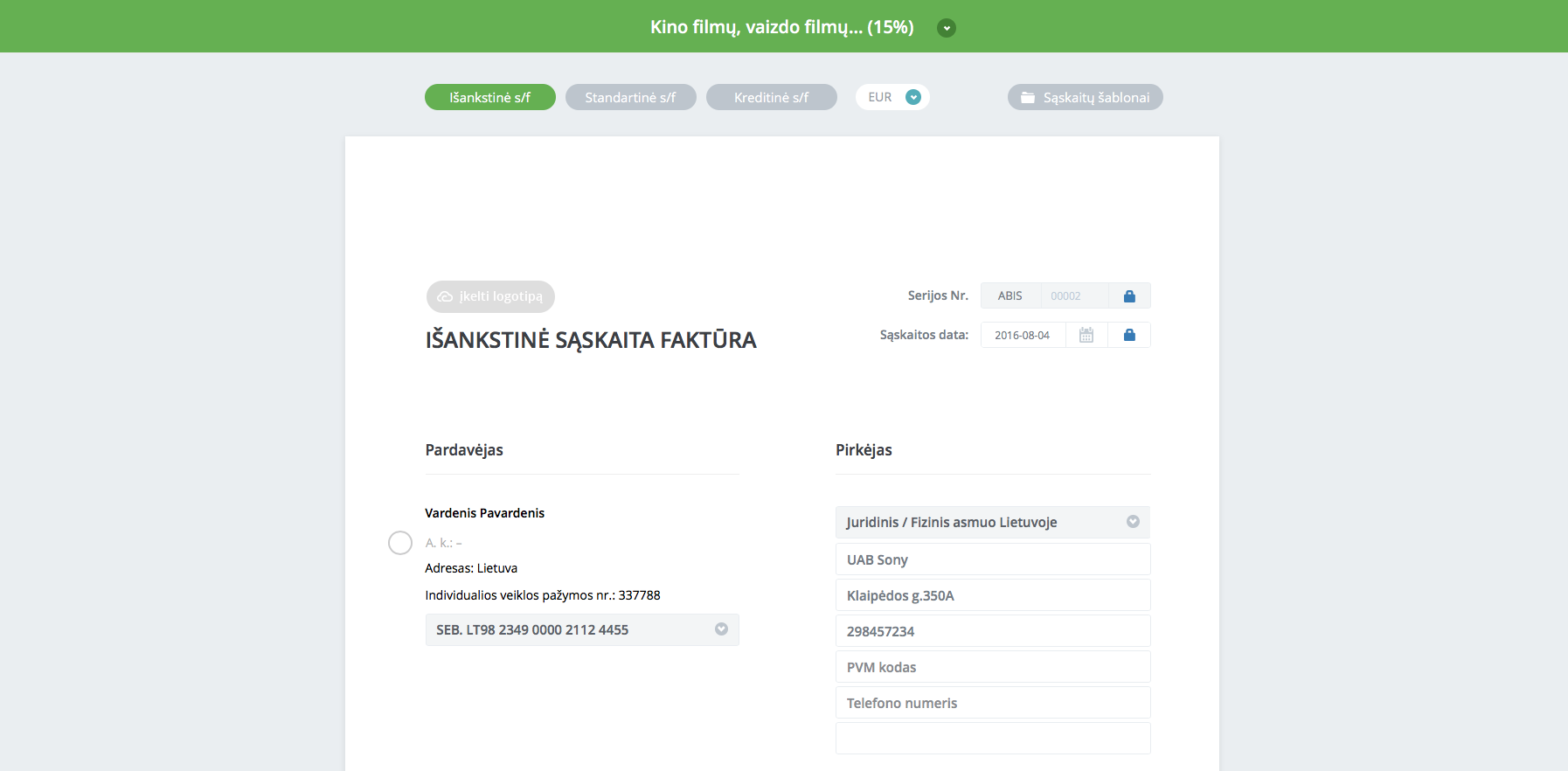Edit buyer name field UAB Sony

coord(993,559)
